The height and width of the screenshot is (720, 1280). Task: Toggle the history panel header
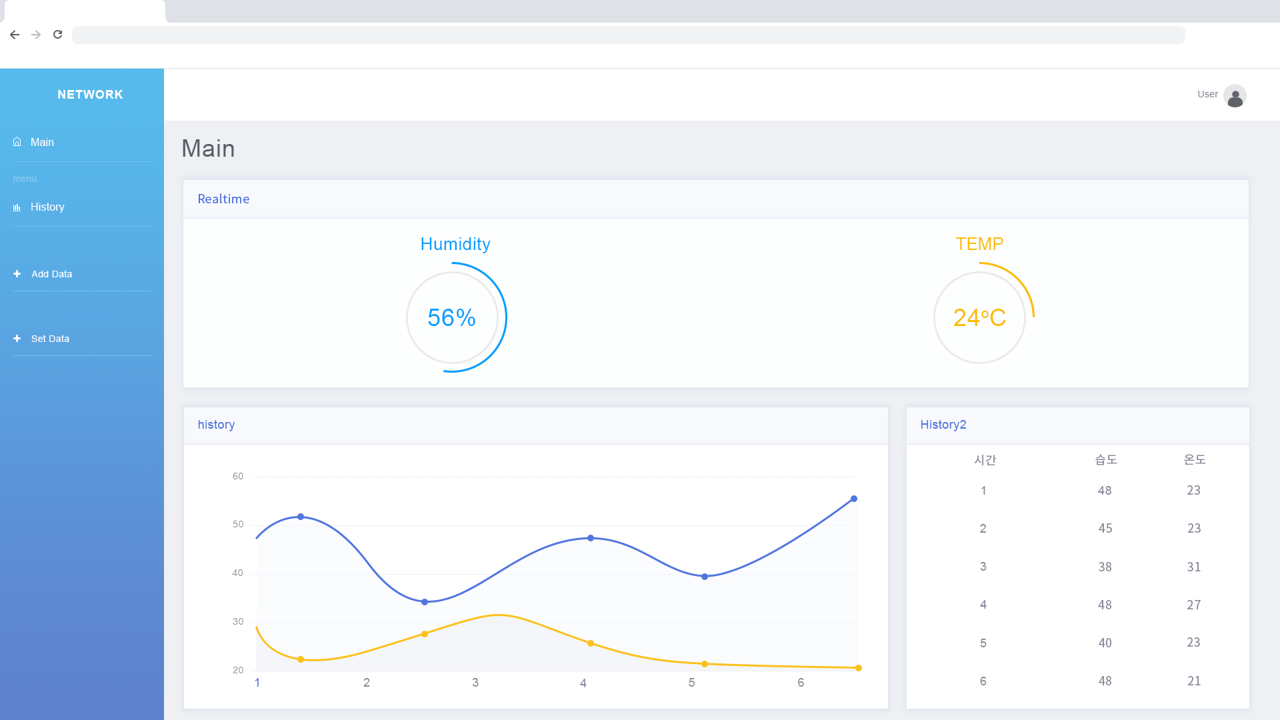216,424
